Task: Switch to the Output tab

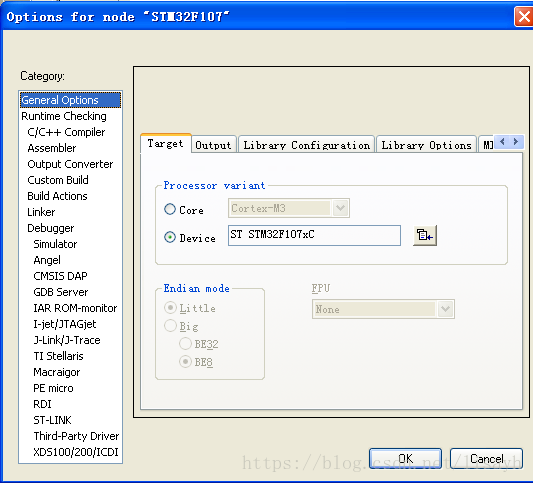Action: point(213,145)
